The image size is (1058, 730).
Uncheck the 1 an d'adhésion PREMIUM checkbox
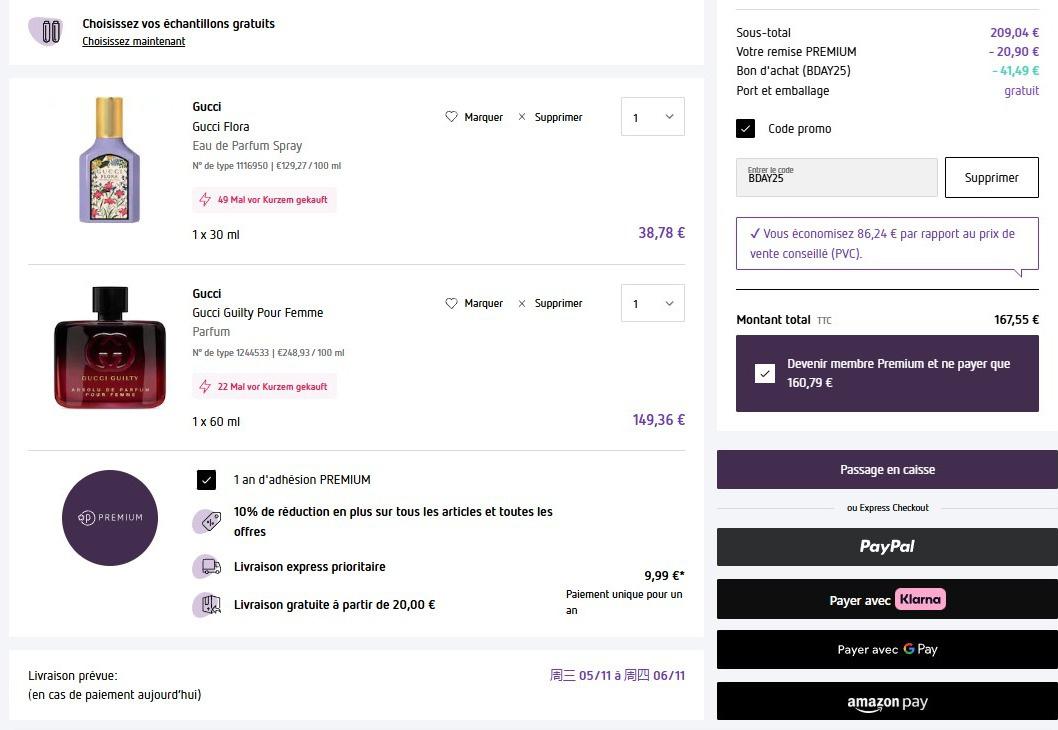(206, 480)
